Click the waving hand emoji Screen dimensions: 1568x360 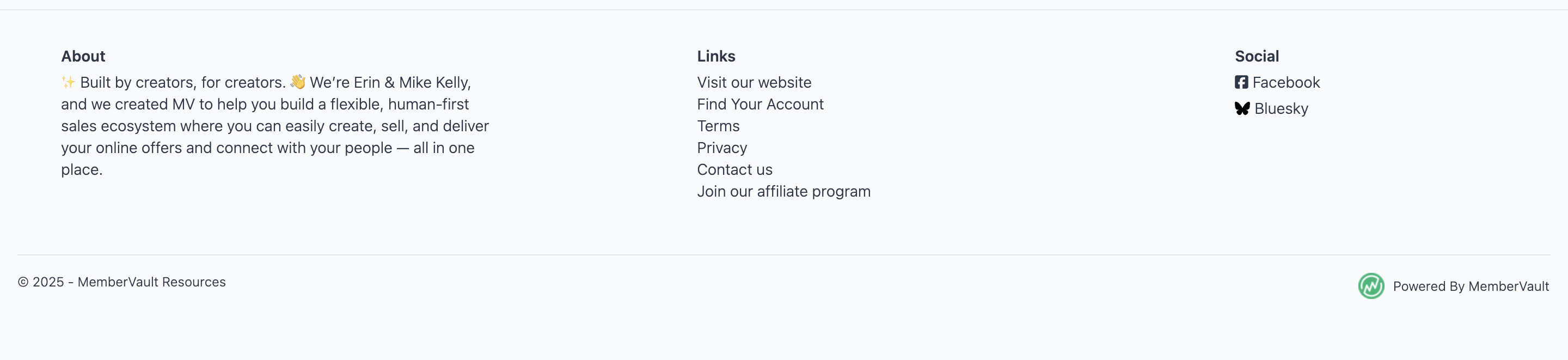click(298, 82)
